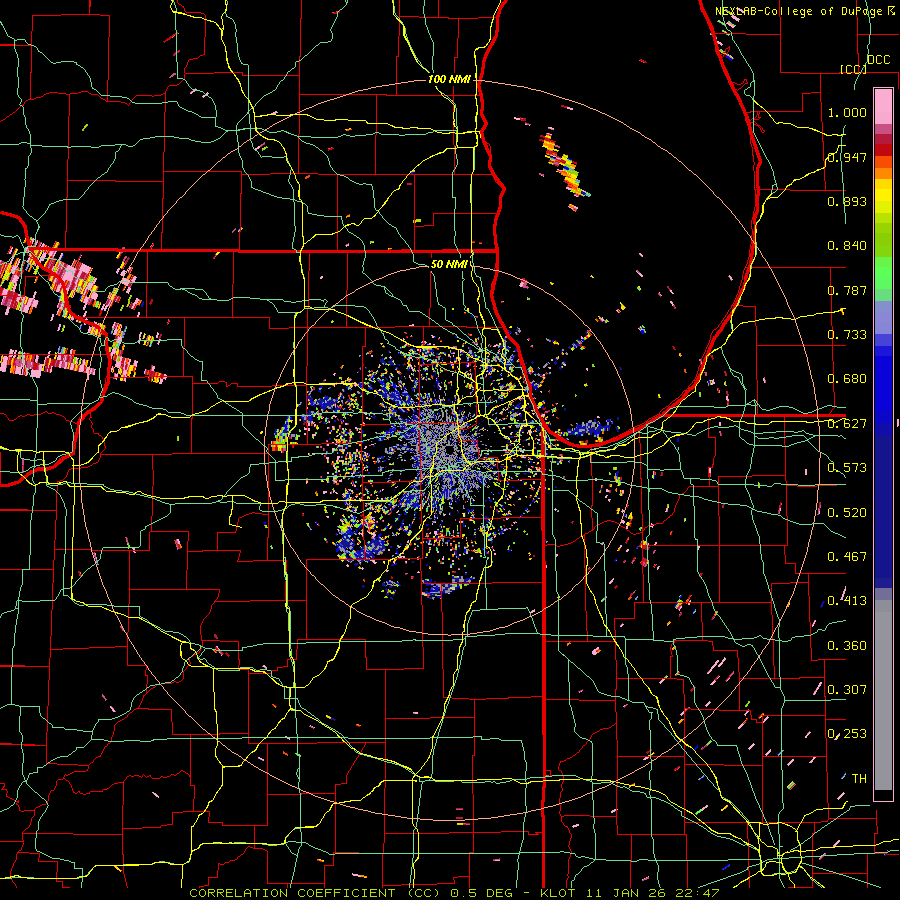Select the 0.573 scale value
The image size is (900, 900).
pos(847,468)
